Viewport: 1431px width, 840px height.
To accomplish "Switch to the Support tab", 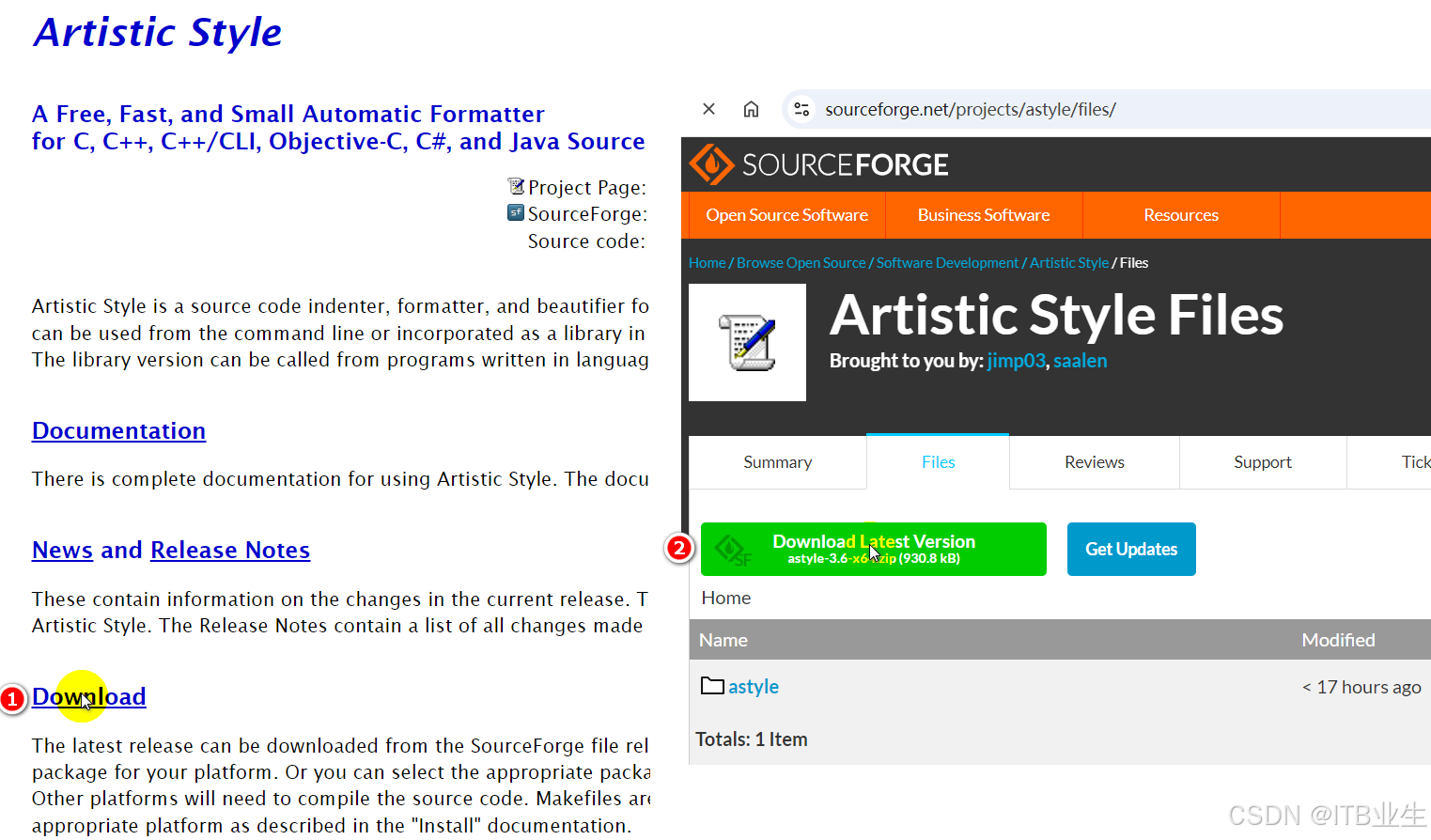I will click(x=1263, y=462).
